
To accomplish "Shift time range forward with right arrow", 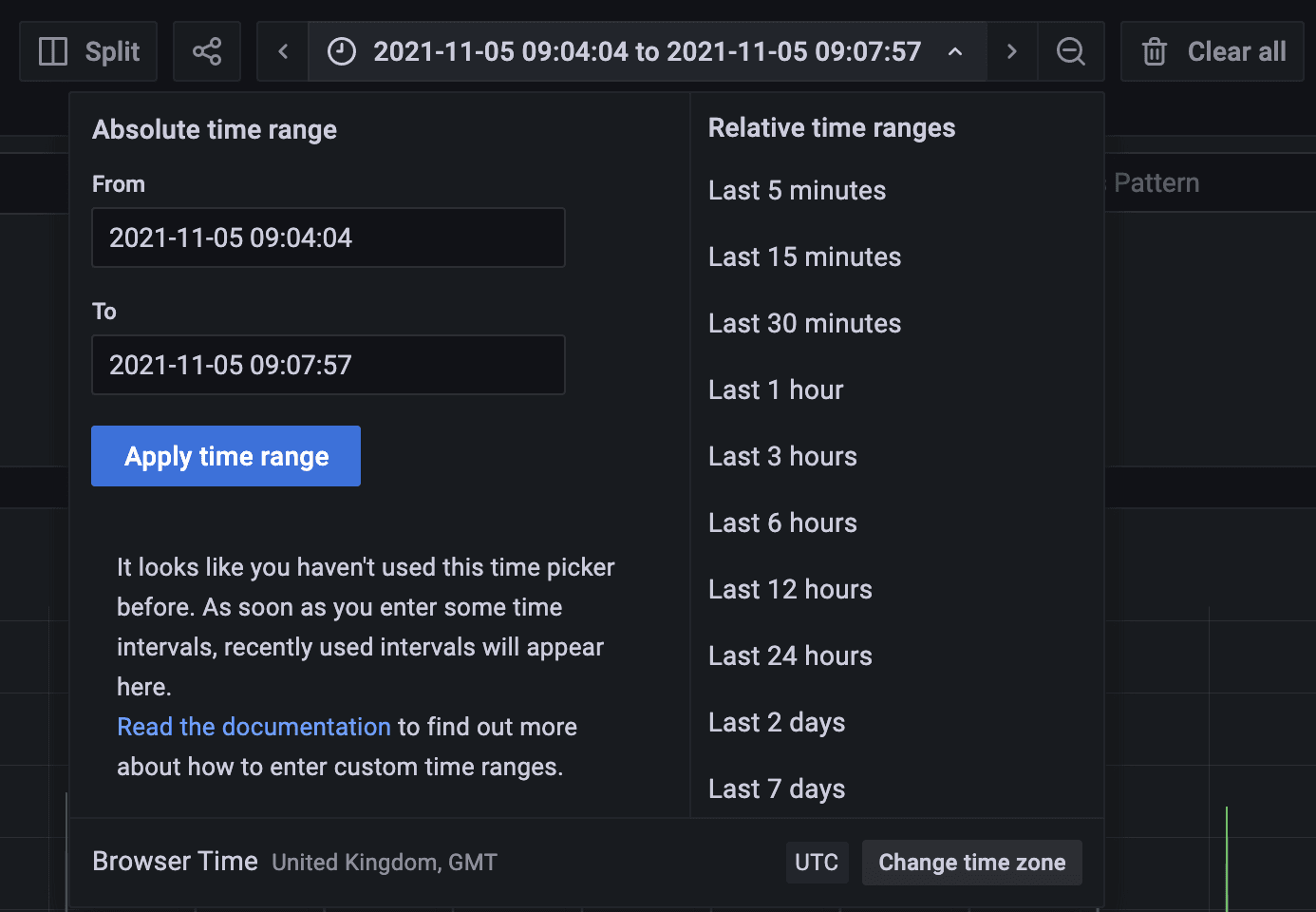I will click(x=1012, y=51).
